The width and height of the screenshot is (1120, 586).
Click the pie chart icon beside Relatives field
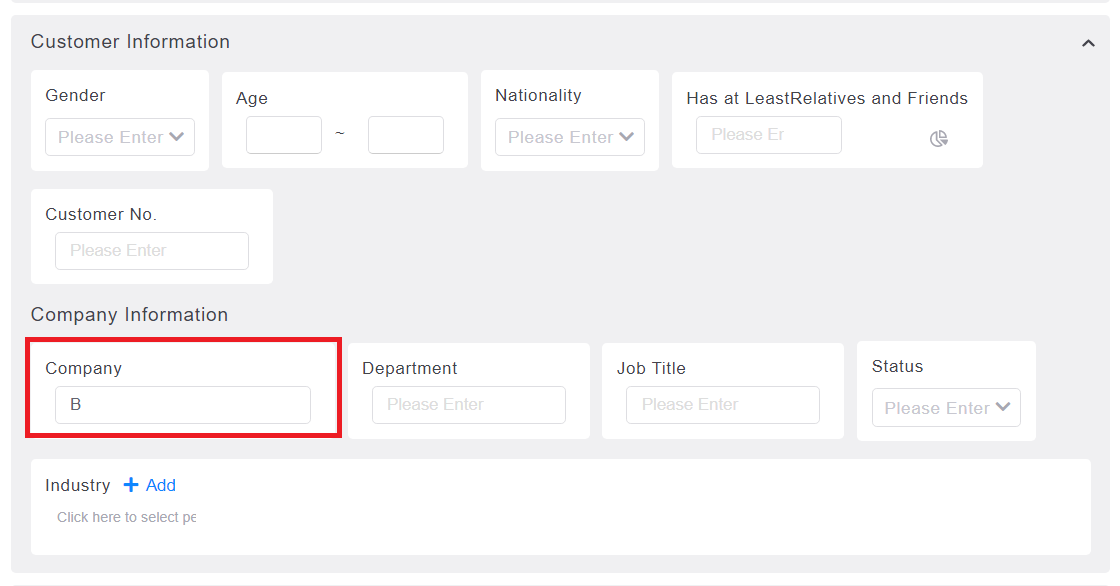point(939,139)
